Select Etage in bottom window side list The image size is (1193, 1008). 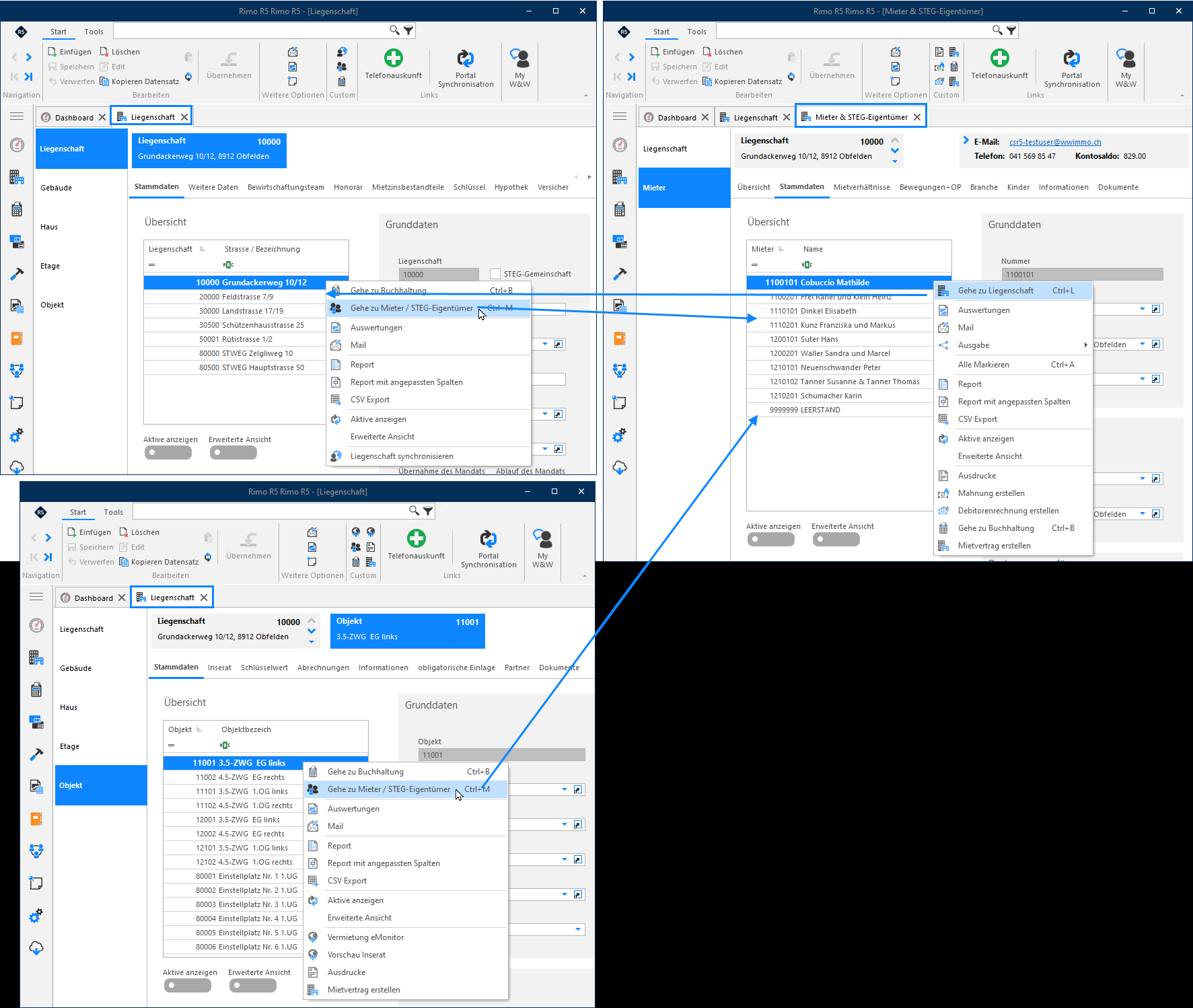(x=100, y=746)
